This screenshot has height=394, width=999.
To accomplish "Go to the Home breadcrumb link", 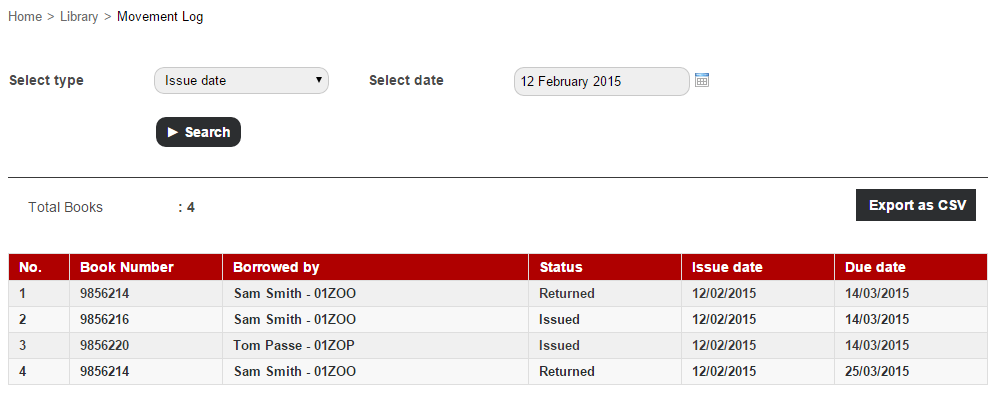I will point(25,17).
